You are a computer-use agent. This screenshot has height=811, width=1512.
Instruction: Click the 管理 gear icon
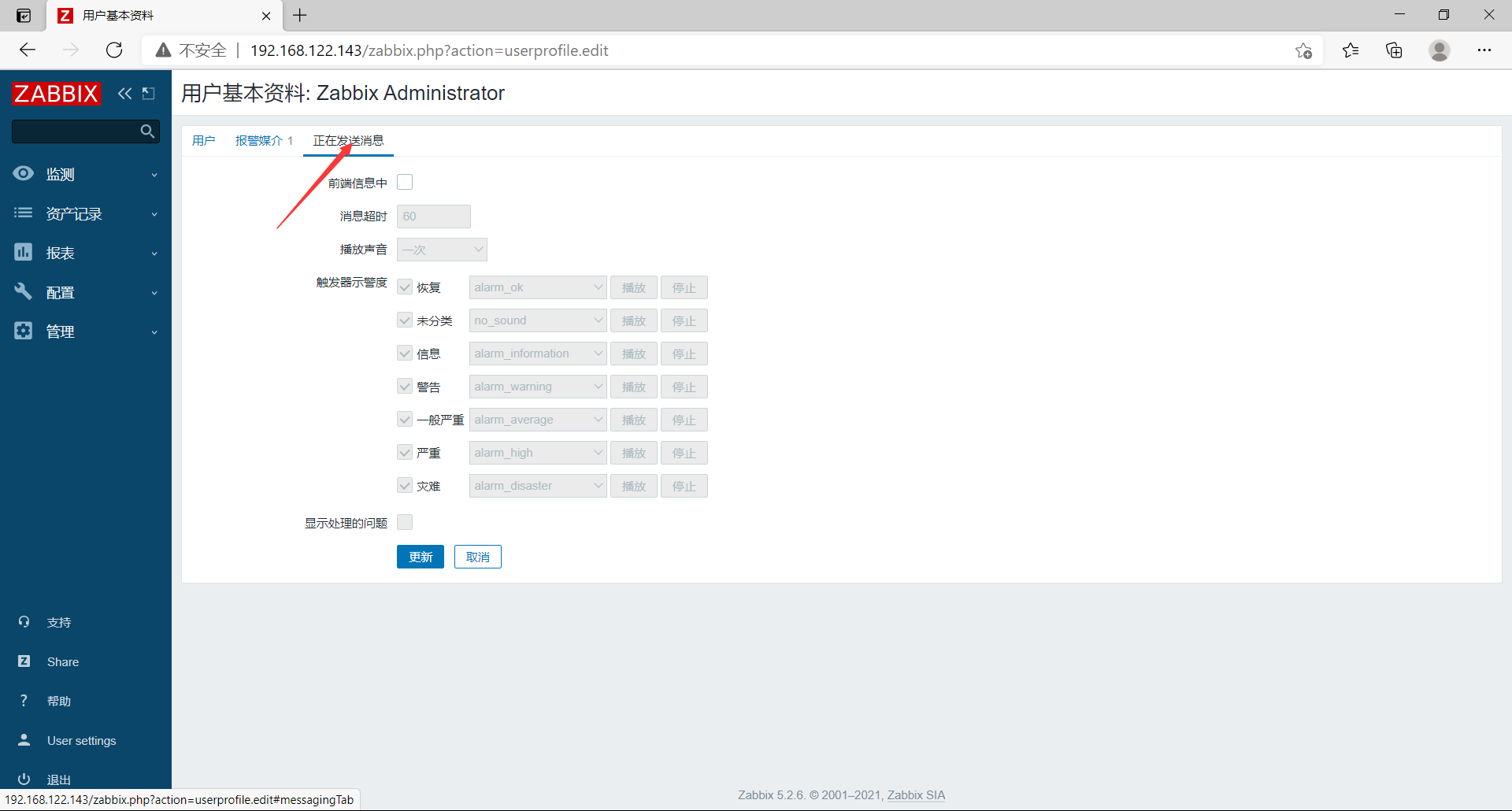click(24, 331)
